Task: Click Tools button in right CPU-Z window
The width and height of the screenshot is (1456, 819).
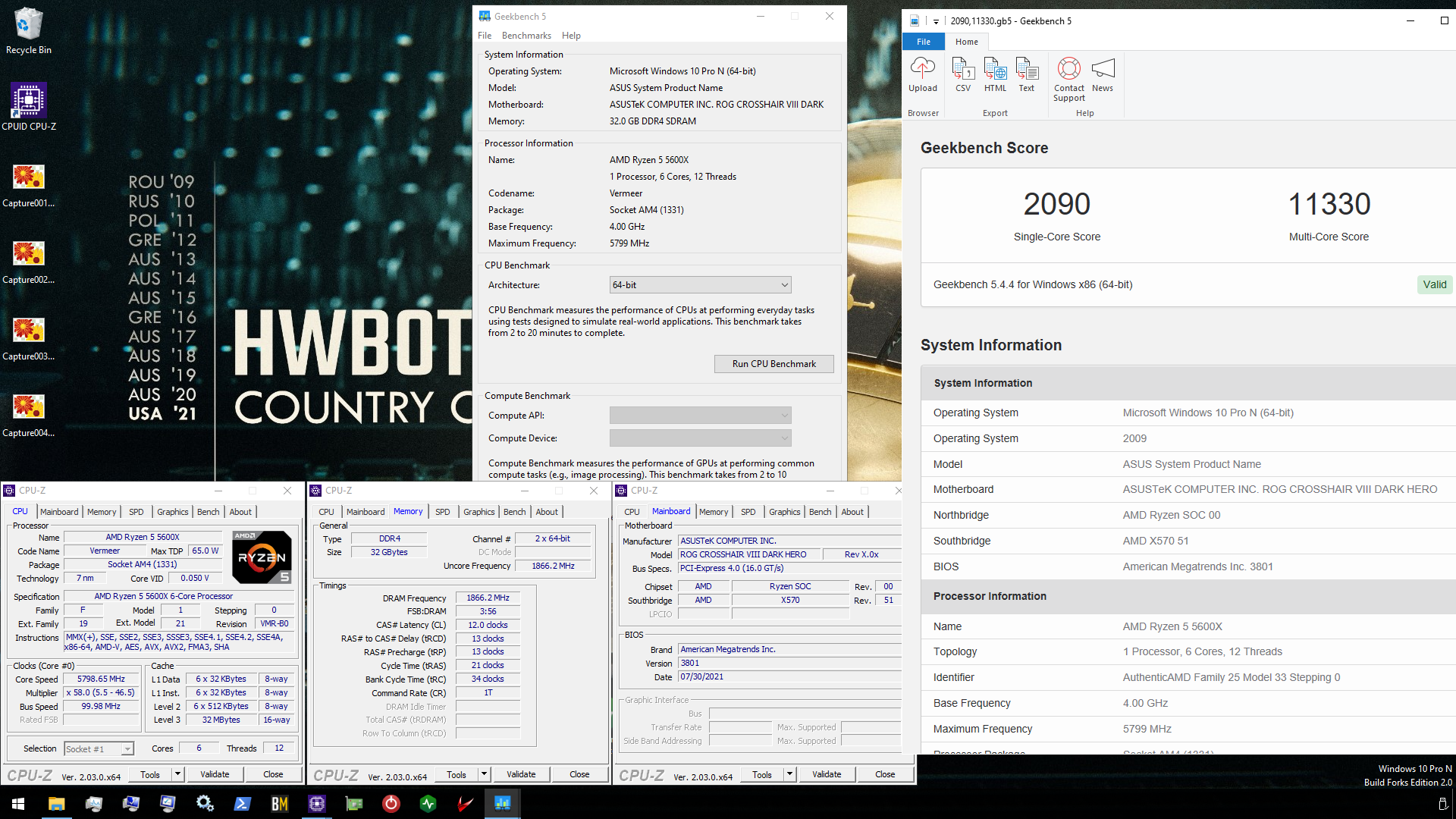Action: pyautogui.click(x=762, y=775)
